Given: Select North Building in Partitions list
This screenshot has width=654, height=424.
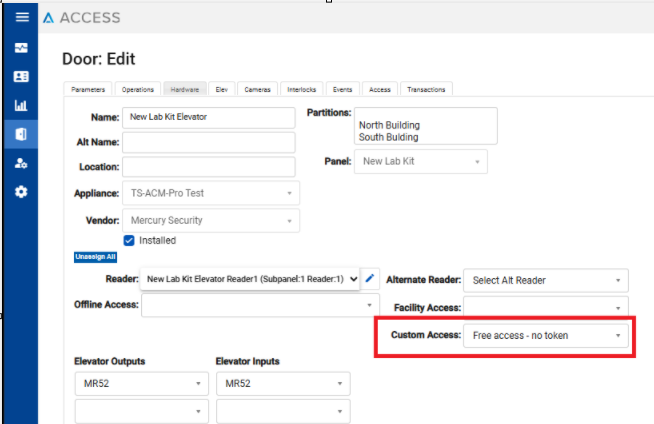Looking at the screenshot, I should click(389, 125).
